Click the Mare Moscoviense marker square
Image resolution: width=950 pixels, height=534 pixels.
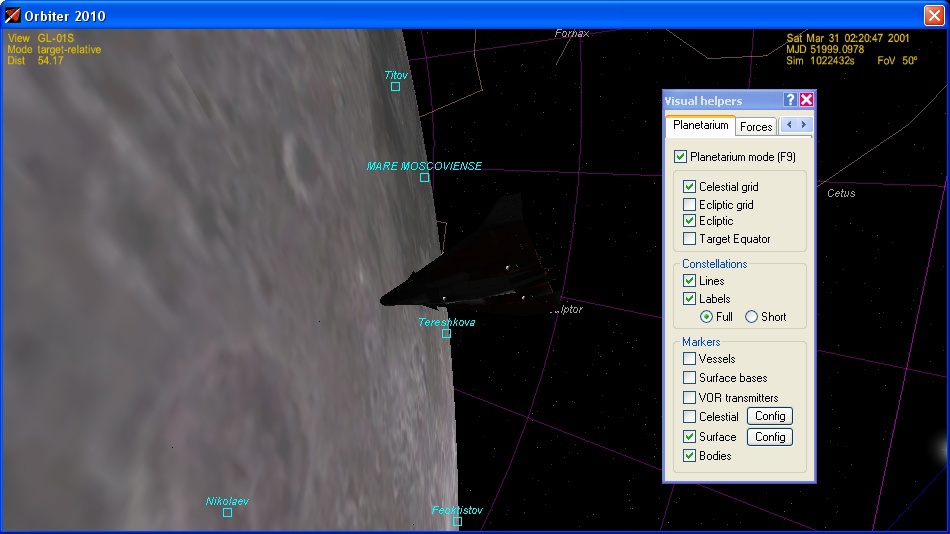pos(424,178)
